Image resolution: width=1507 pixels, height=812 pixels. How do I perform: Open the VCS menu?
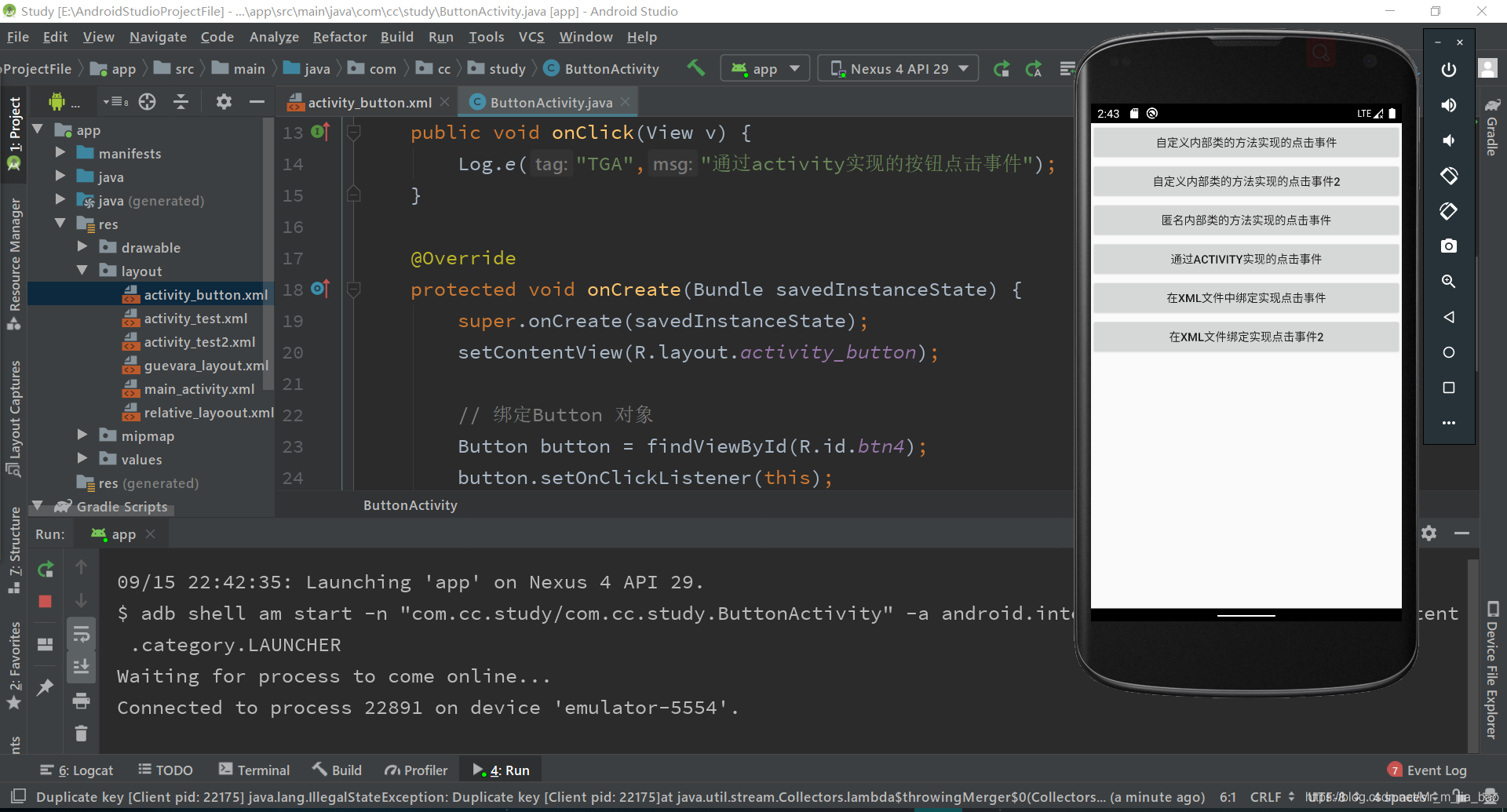pyautogui.click(x=531, y=37)
